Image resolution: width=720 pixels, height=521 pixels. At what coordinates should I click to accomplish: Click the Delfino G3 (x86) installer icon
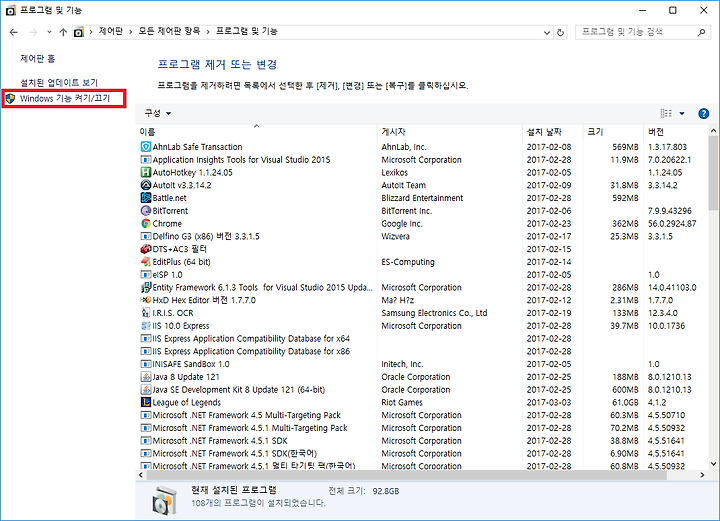click(146, 236)
